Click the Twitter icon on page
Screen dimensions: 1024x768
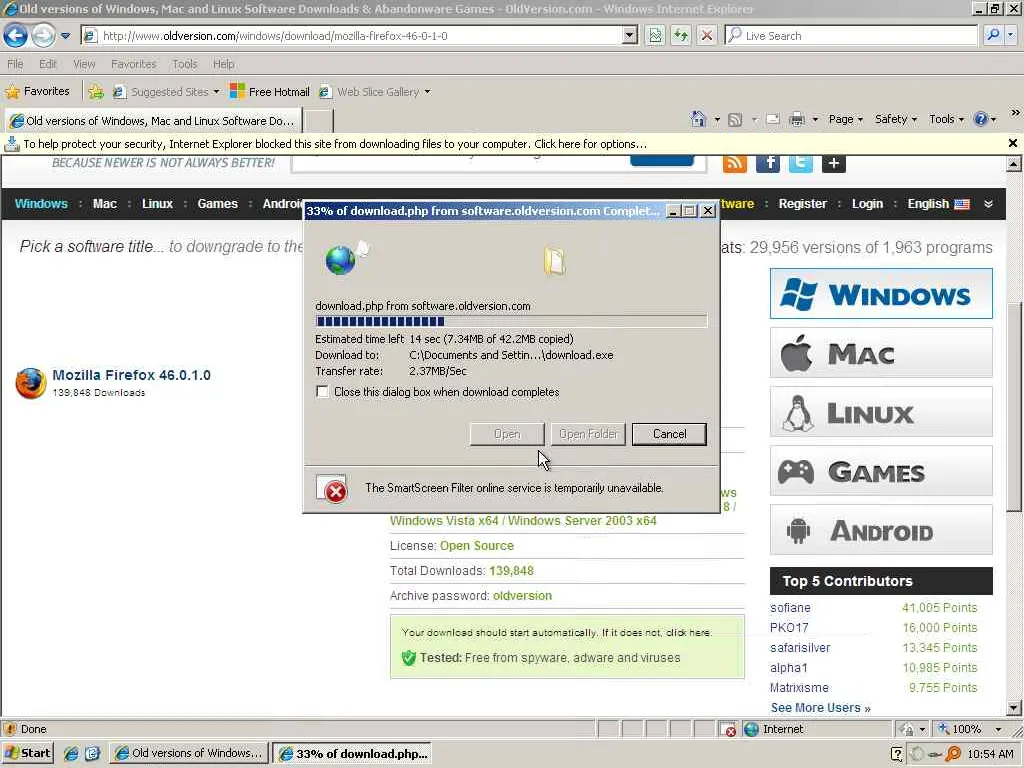[801, 163]
